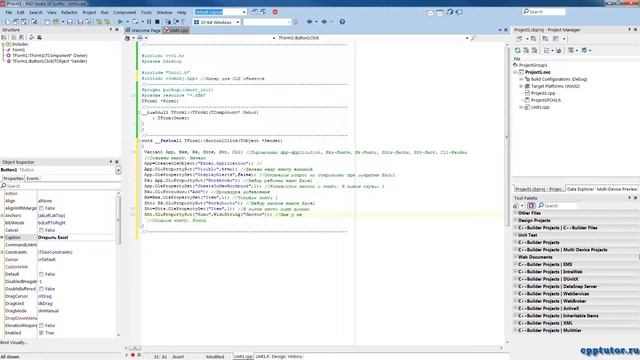Click the blue Forward navigation arrow
Image resolution: width=640 pixels, height=360 pixels.
(x=324, y=22)
